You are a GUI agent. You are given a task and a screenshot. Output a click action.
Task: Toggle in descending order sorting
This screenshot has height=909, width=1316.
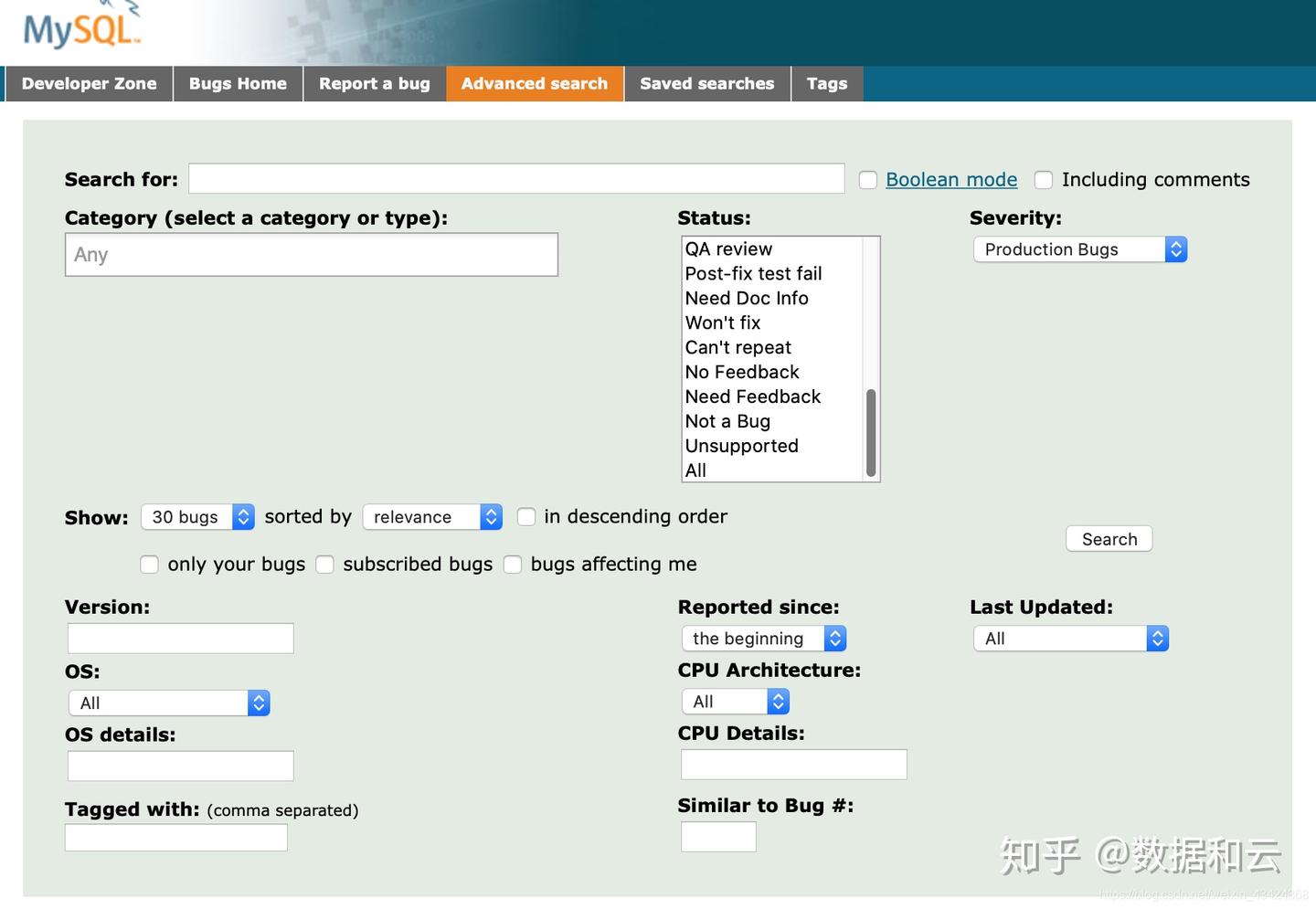click(526, 516)
